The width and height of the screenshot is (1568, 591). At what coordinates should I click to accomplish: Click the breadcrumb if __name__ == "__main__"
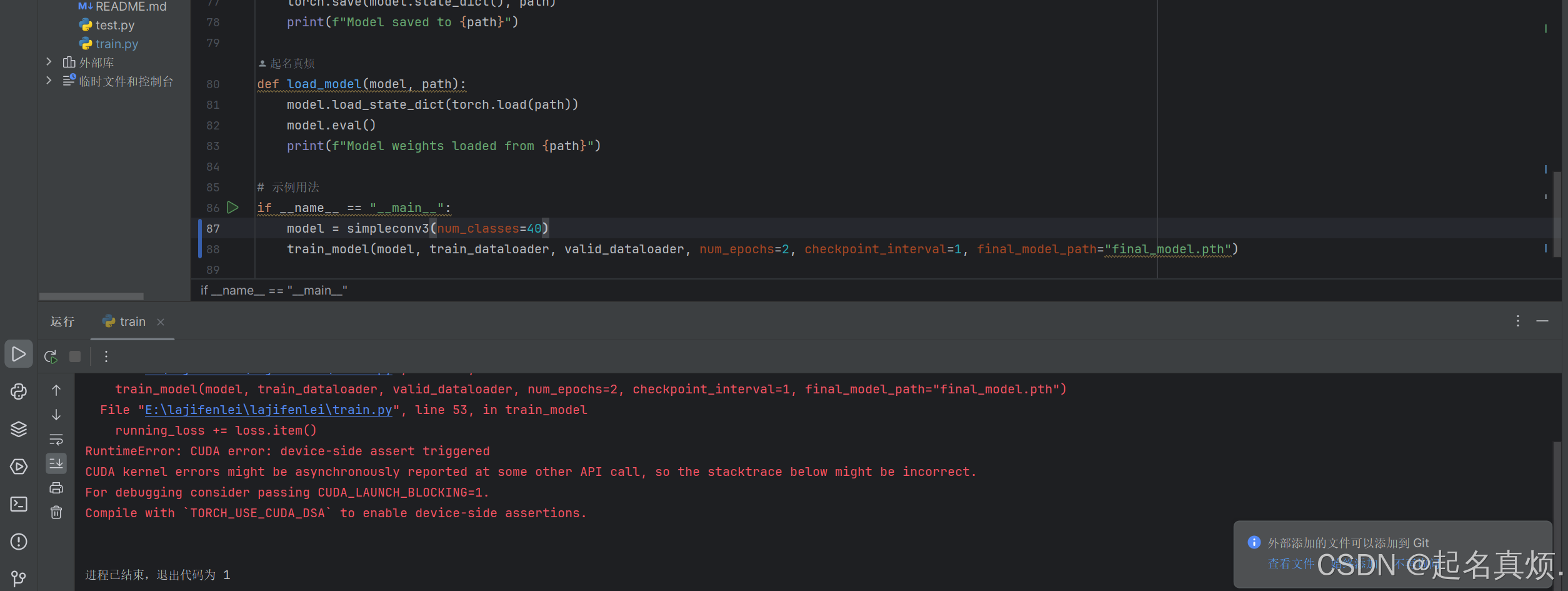coord(274,290)
